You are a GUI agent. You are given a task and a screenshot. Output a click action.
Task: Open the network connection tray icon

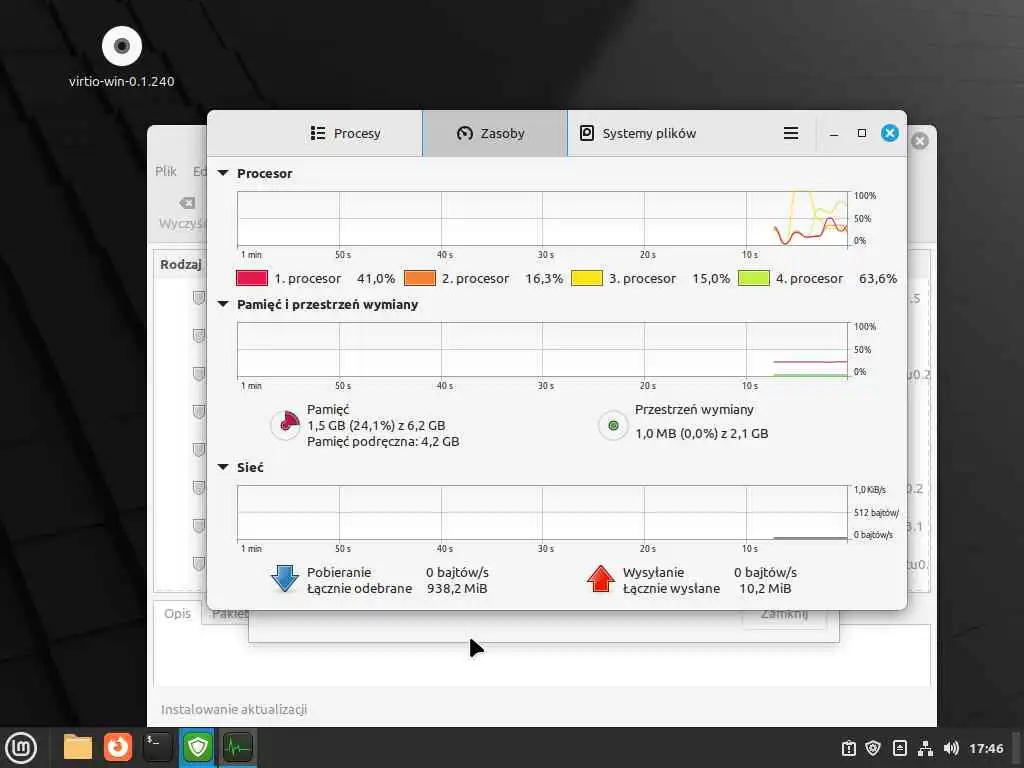(925, 748)
